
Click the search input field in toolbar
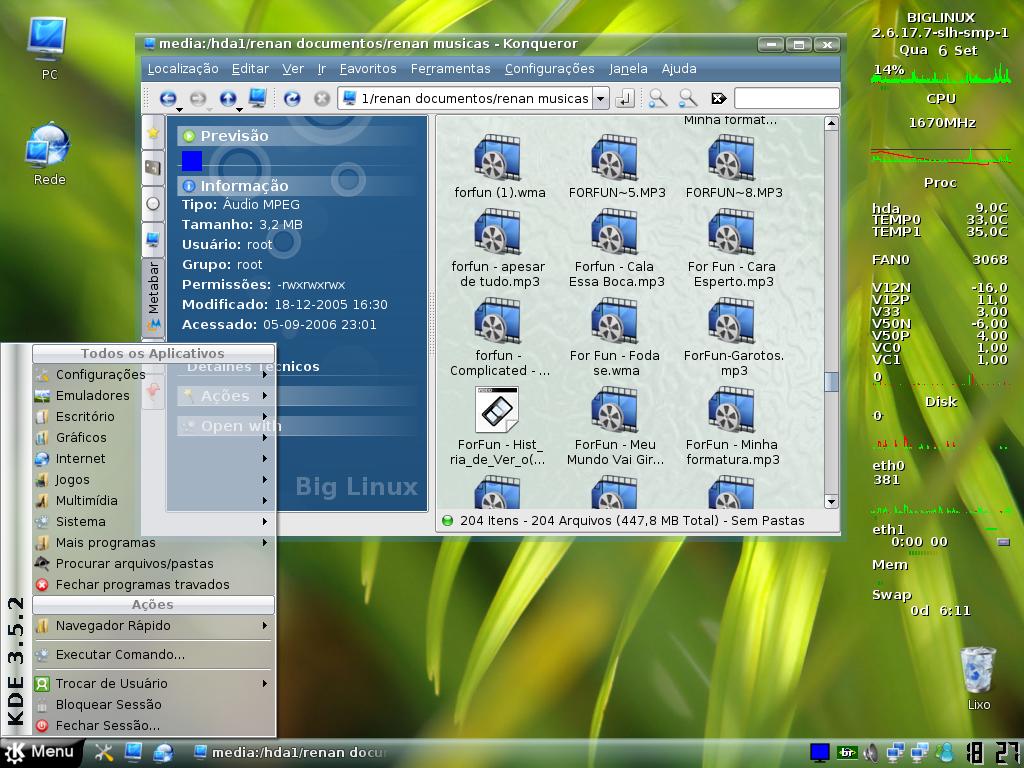(786, 99)
